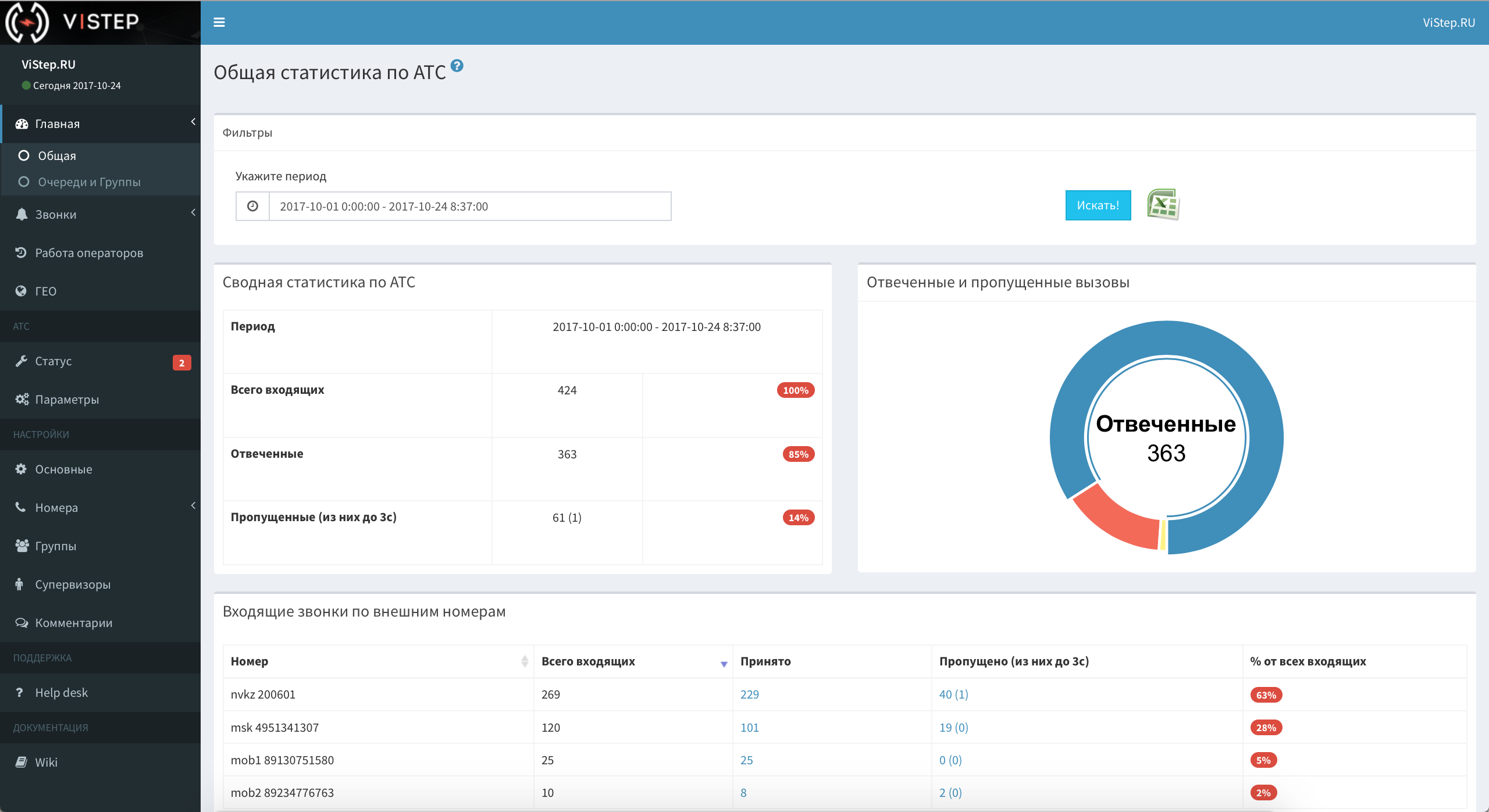
Task: Open the Help desk support item
Action: pos(100,692)
